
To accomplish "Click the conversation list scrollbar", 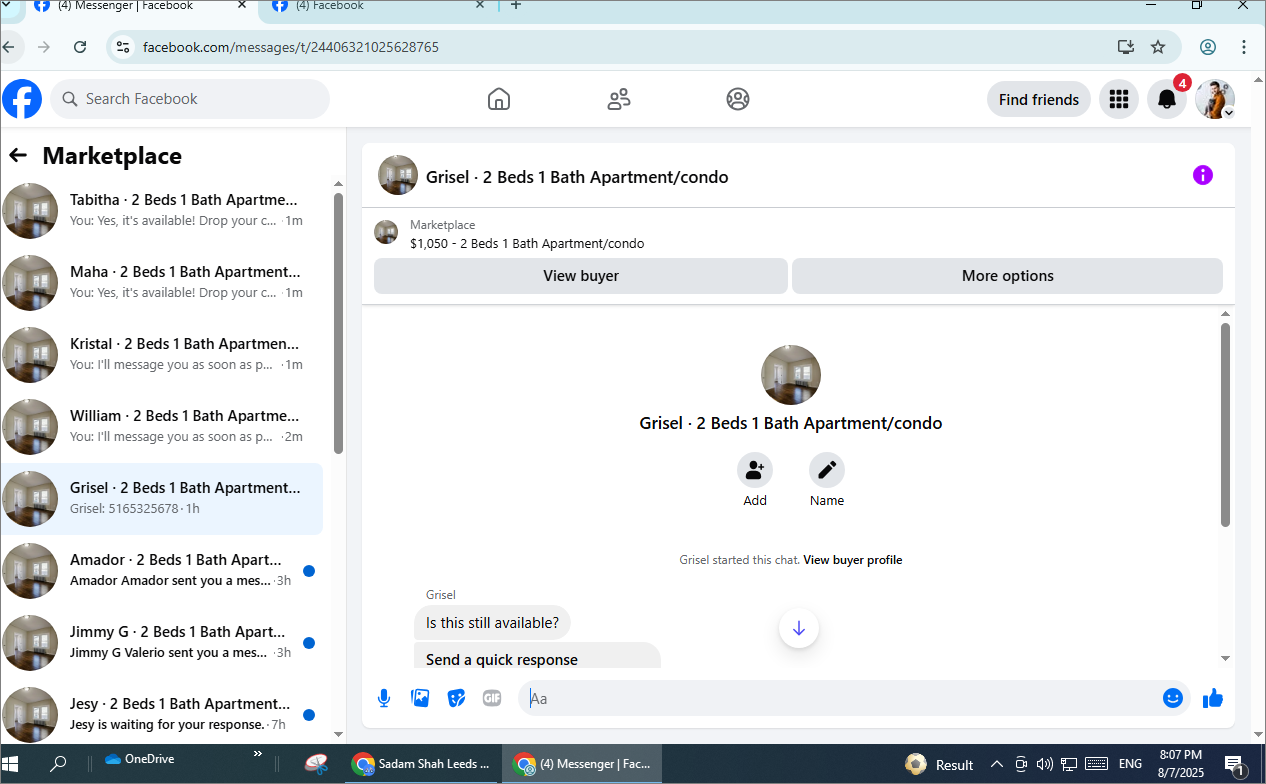I will tap(338, 323).
